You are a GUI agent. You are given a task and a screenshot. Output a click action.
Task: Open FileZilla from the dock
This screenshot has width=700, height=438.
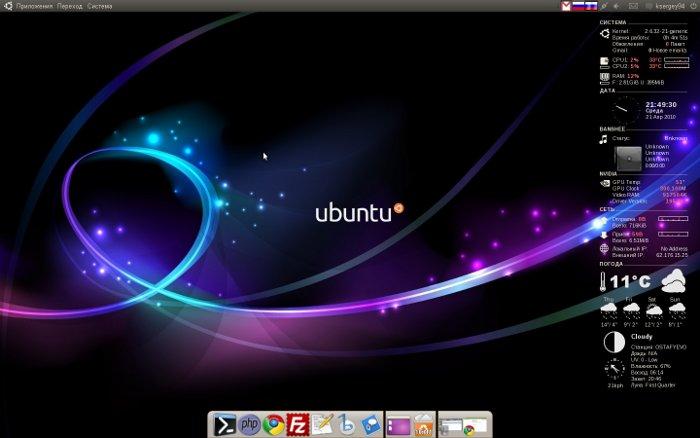[x=297, y=425]
